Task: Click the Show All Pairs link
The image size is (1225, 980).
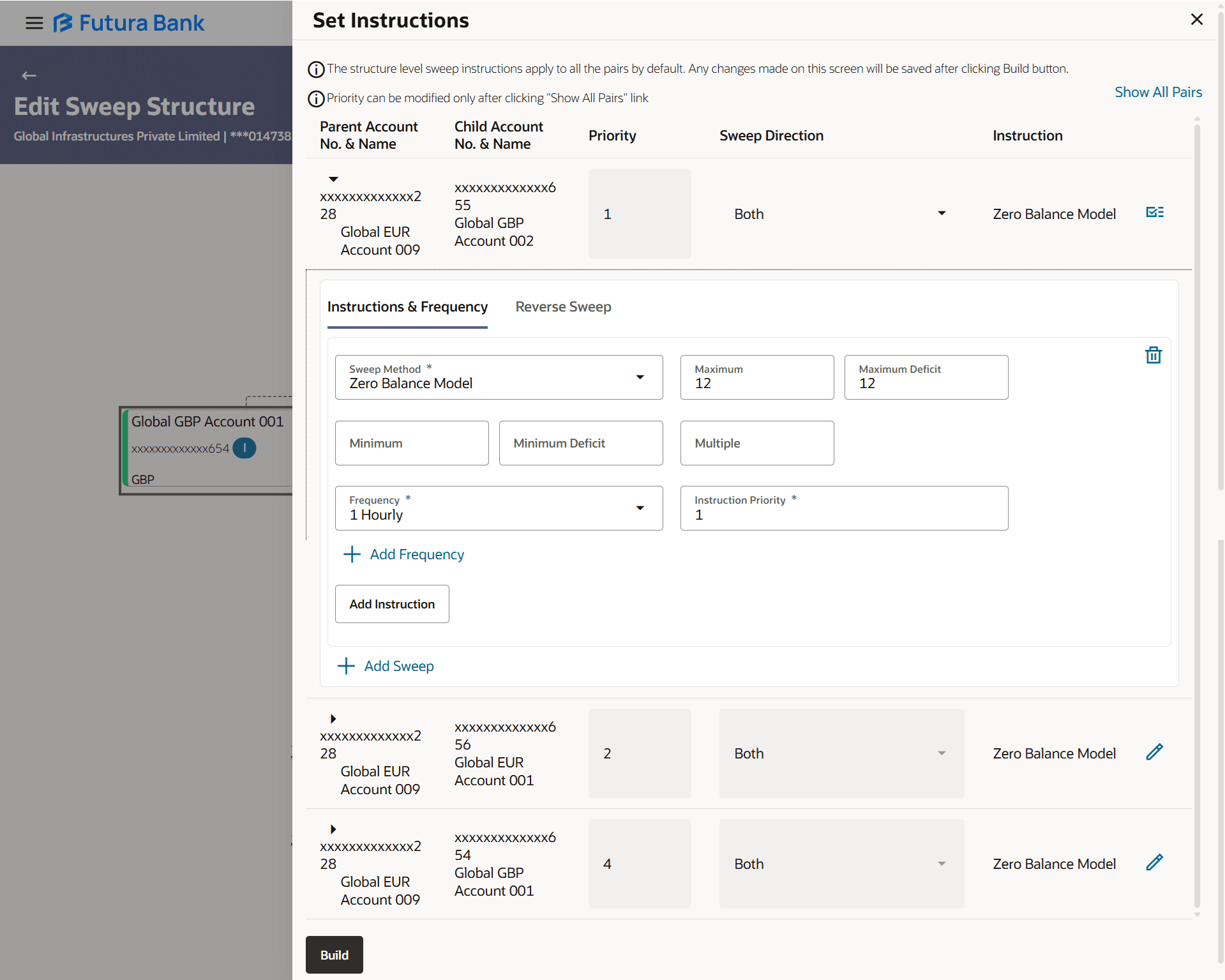Action: click(x=1158, y=92)
